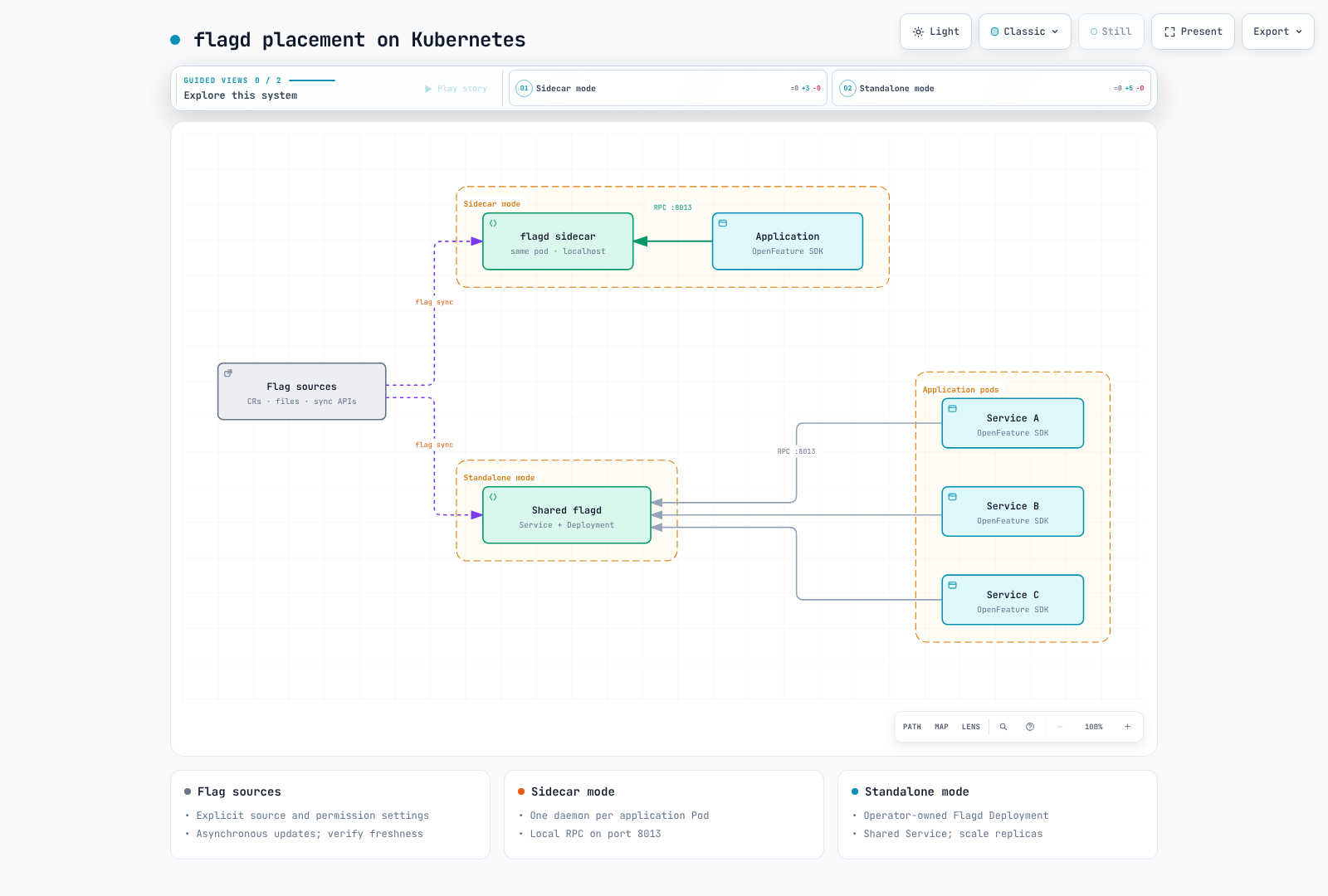
Task: Toggle the Light theme button
Action: click(x=935, y=32)
